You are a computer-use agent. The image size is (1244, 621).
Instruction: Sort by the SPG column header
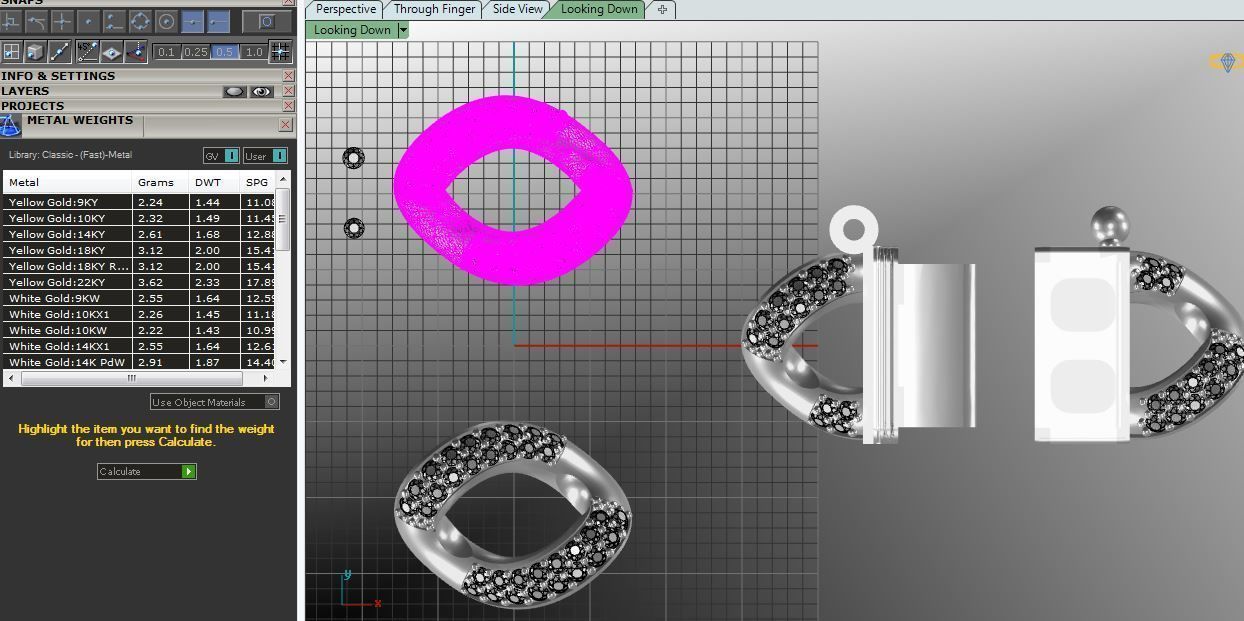pyautogui.click(x=258, y=182)
